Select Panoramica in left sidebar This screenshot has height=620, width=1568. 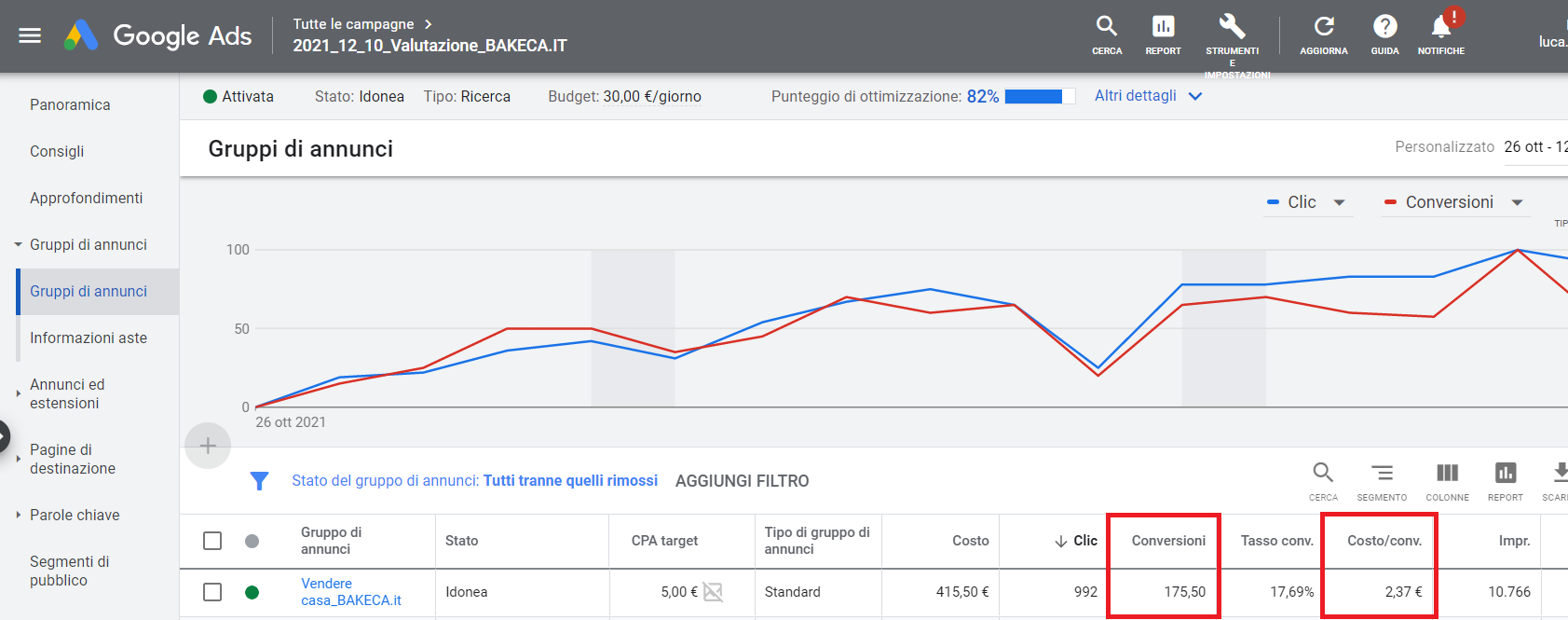tap(70, 104)
